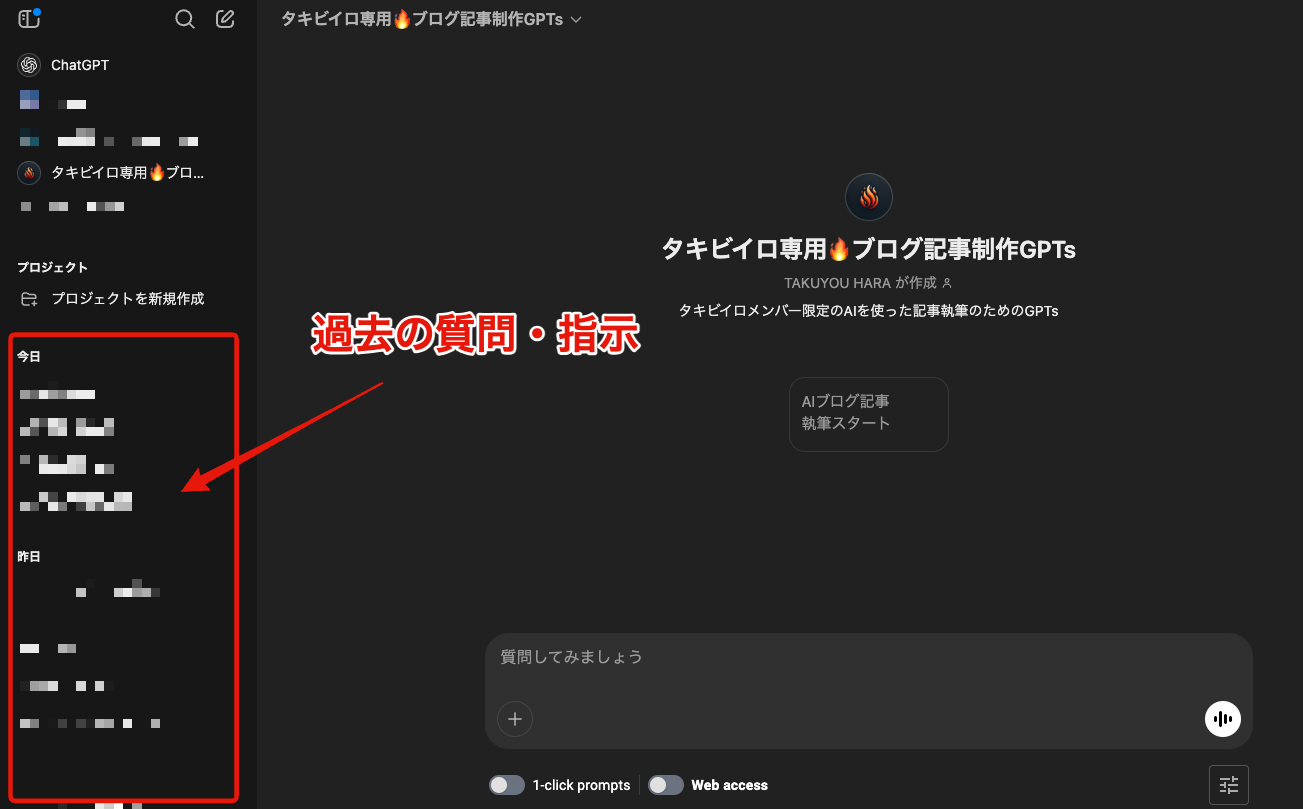This screenshot has height=809, width=1303.
Task: Click the ChatGPT logo icon in the sidebar
Action: [29, 65]
